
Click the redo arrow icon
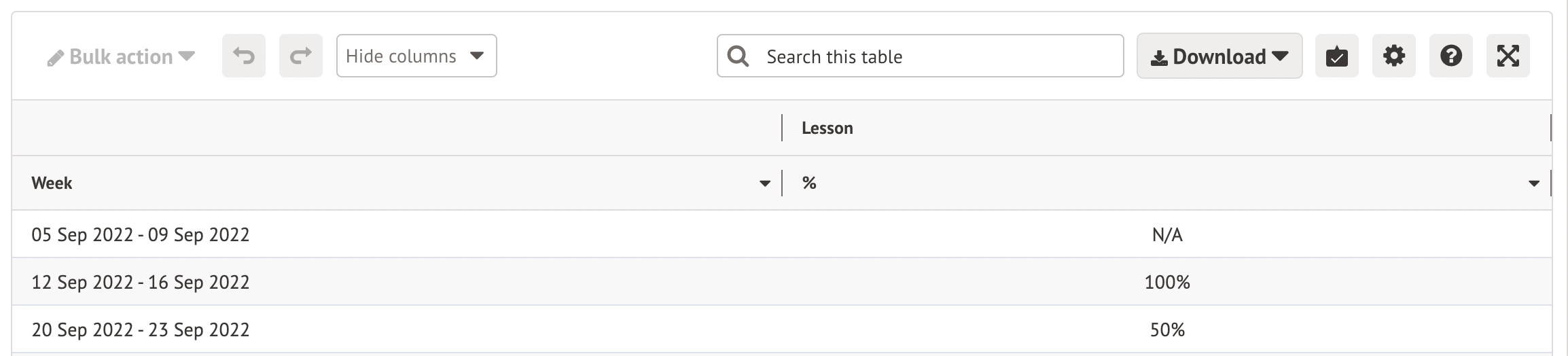(x=300, y=56)
